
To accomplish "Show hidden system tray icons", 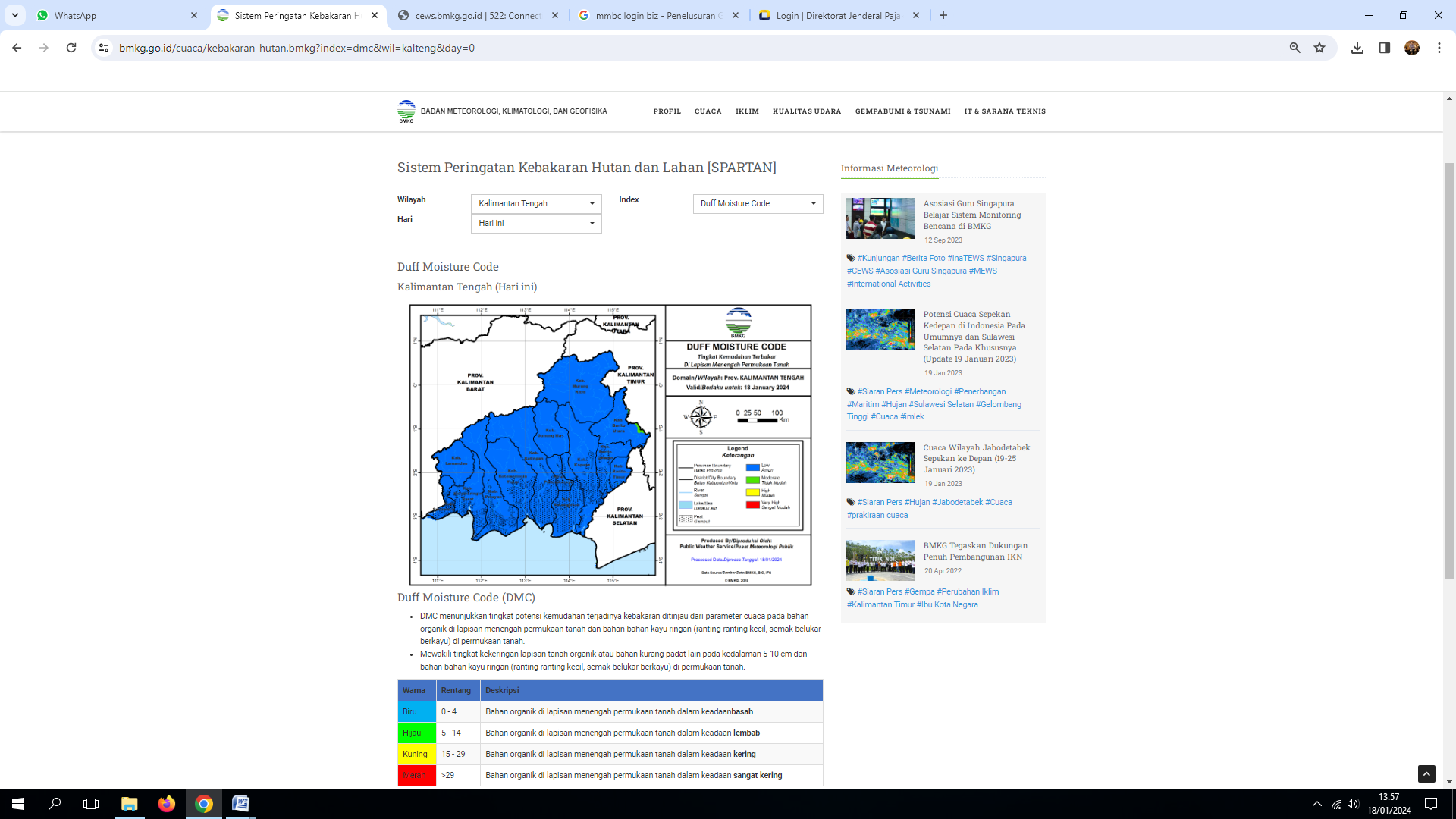I will pyautogui.click(x=1317, y=804).
